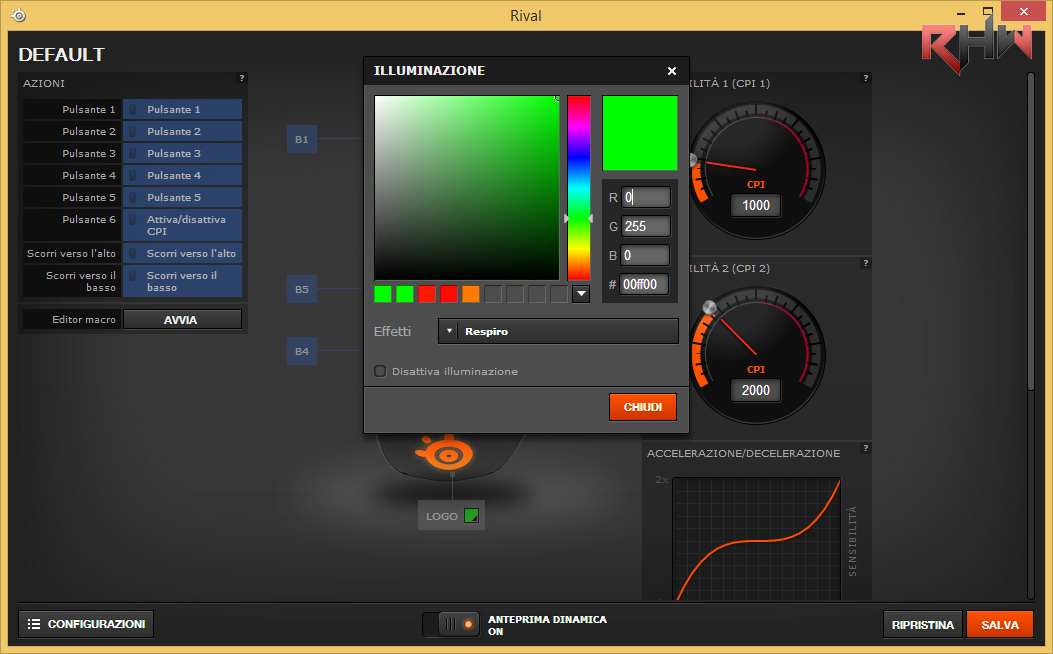Click the SteelSeries icon in title bar

pos(19,15)
